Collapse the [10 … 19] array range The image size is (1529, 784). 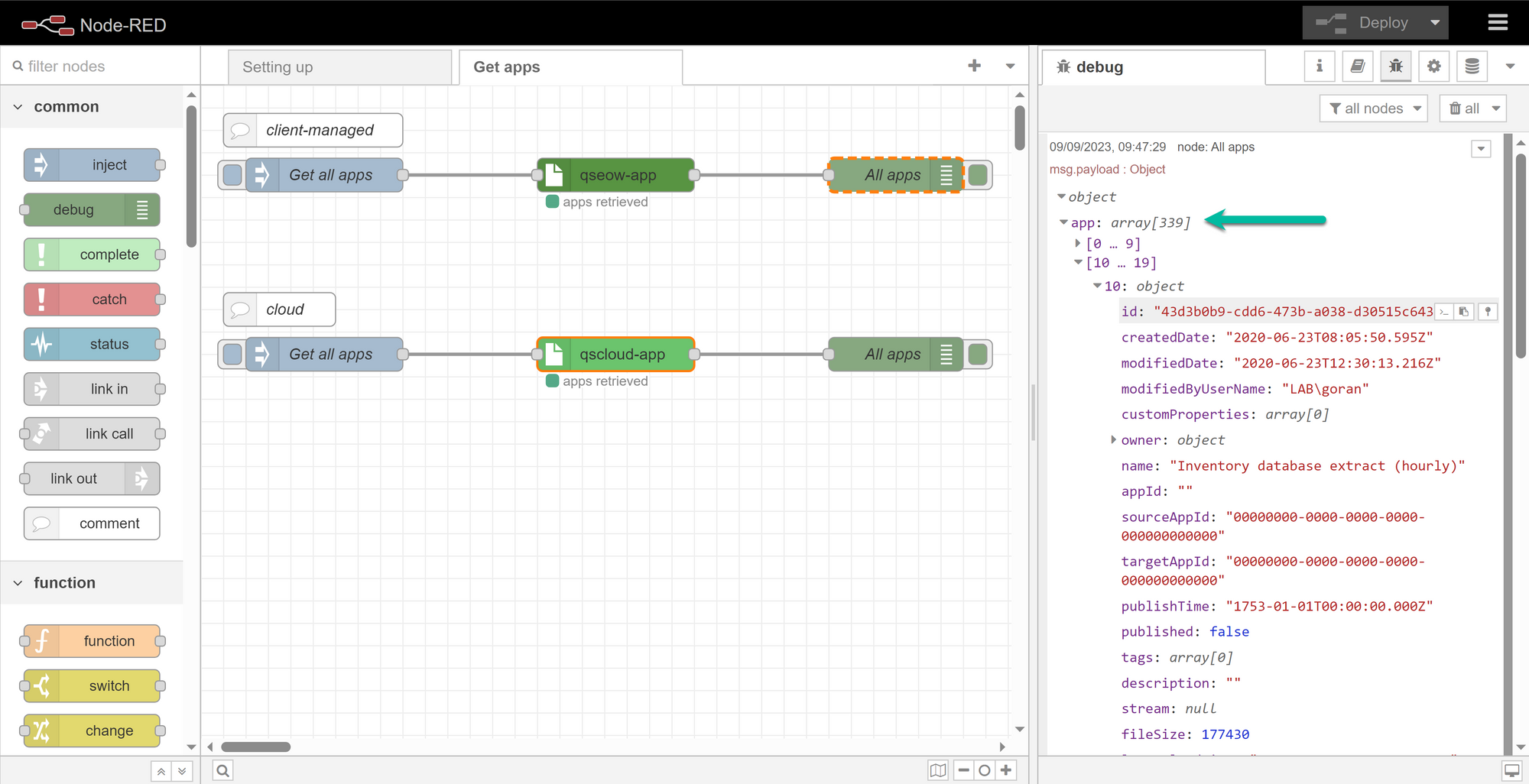coord(1078,262)
